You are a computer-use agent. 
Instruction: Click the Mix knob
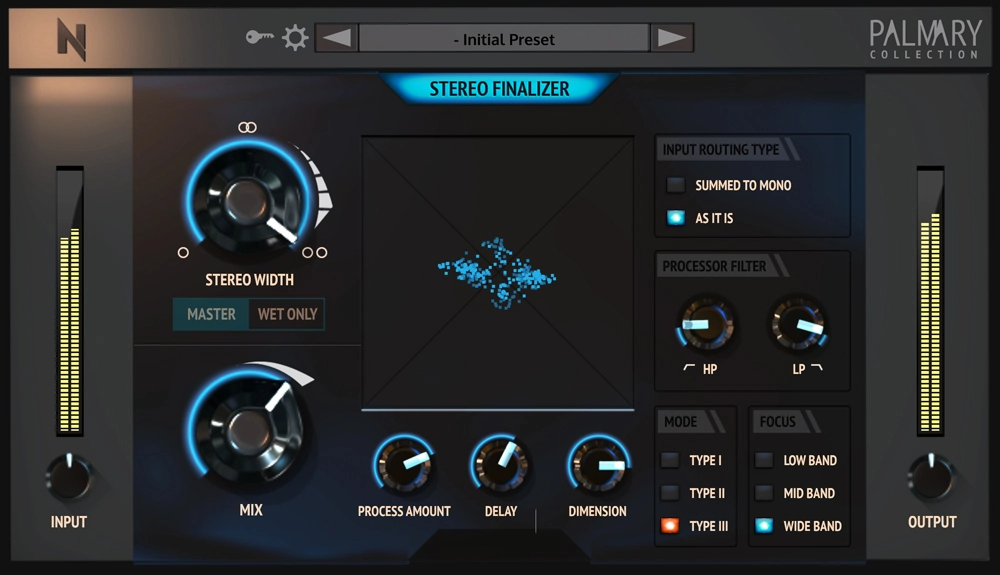(x=245, y=428)
